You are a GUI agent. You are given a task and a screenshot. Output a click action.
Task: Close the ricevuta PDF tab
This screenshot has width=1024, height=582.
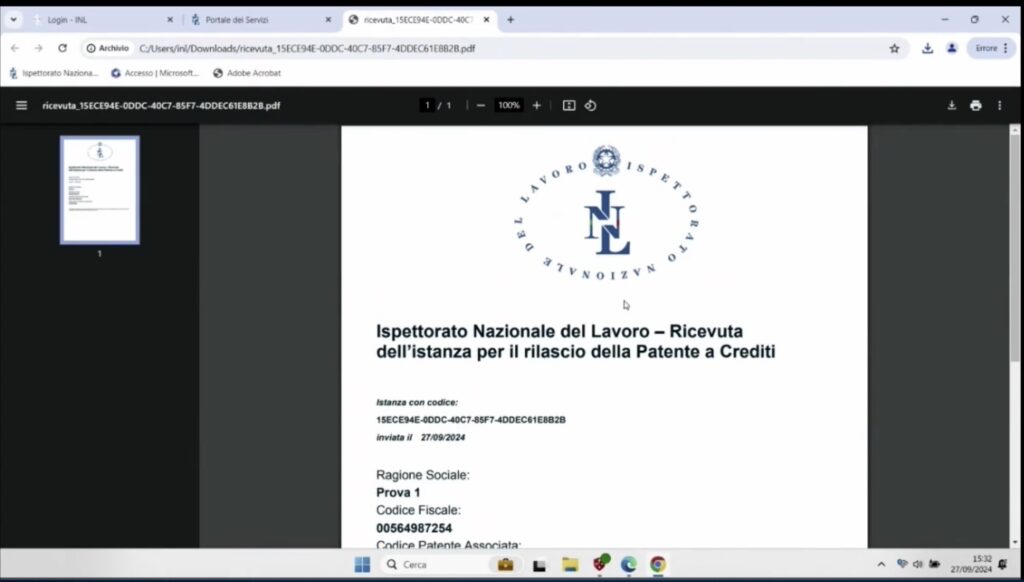tap(487, 20)
